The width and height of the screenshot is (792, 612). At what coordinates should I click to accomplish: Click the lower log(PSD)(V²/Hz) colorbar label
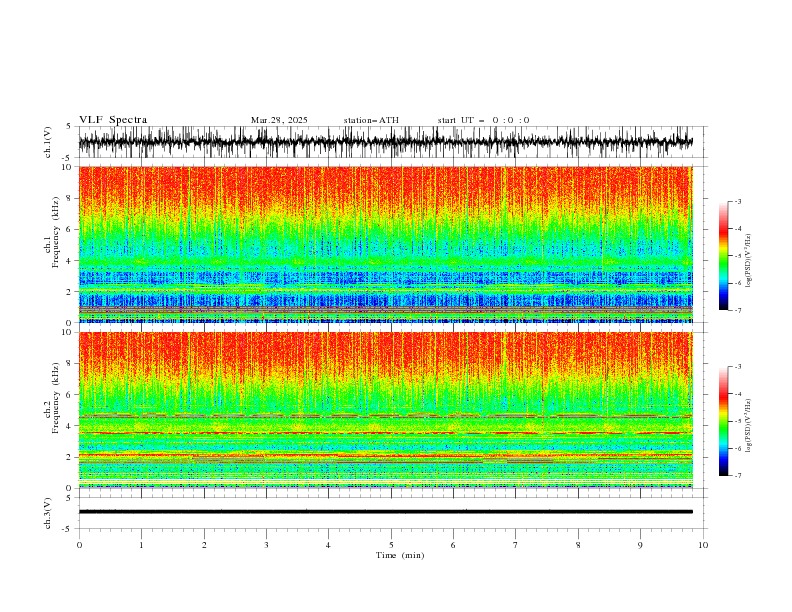point(749,426)
